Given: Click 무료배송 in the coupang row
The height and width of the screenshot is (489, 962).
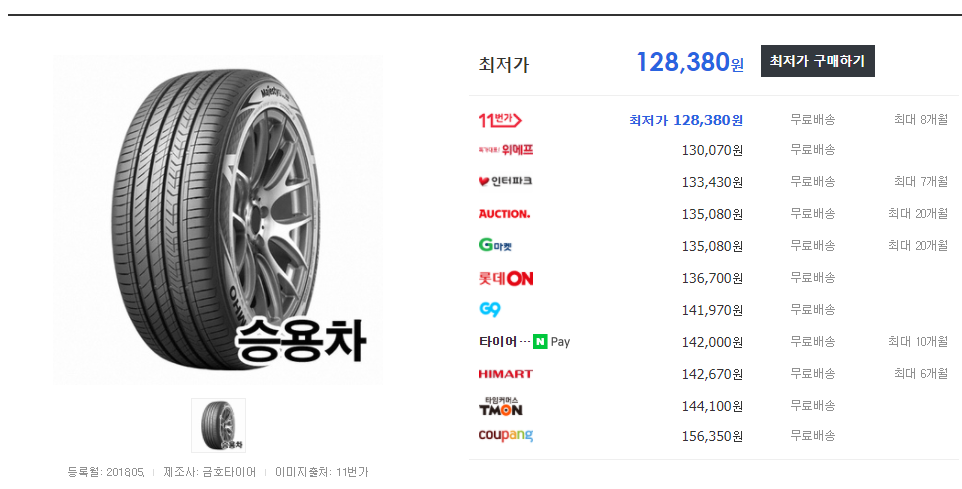Looking at the screenshot, I should [x=812, y=436].
